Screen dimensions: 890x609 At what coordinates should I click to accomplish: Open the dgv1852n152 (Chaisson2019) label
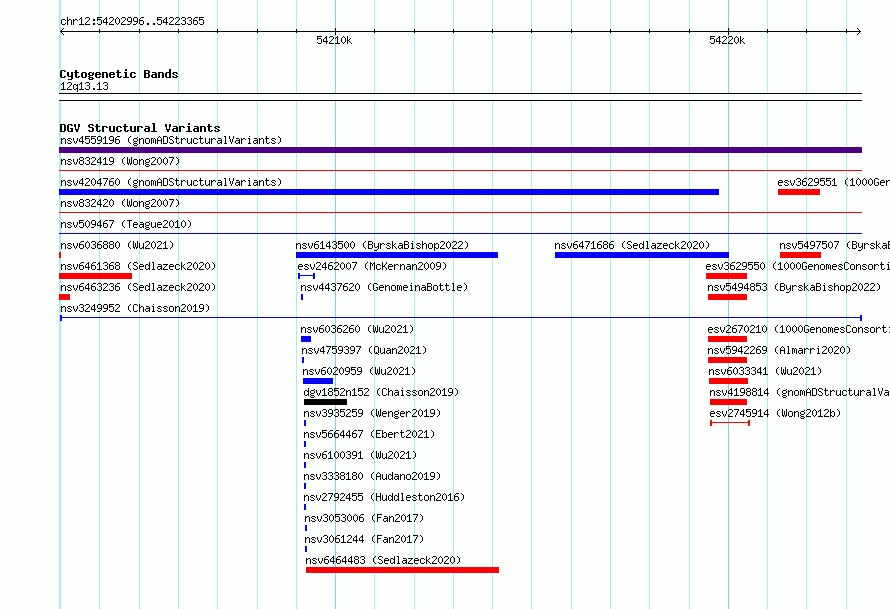pyautogui.click(x=381, y=392)
